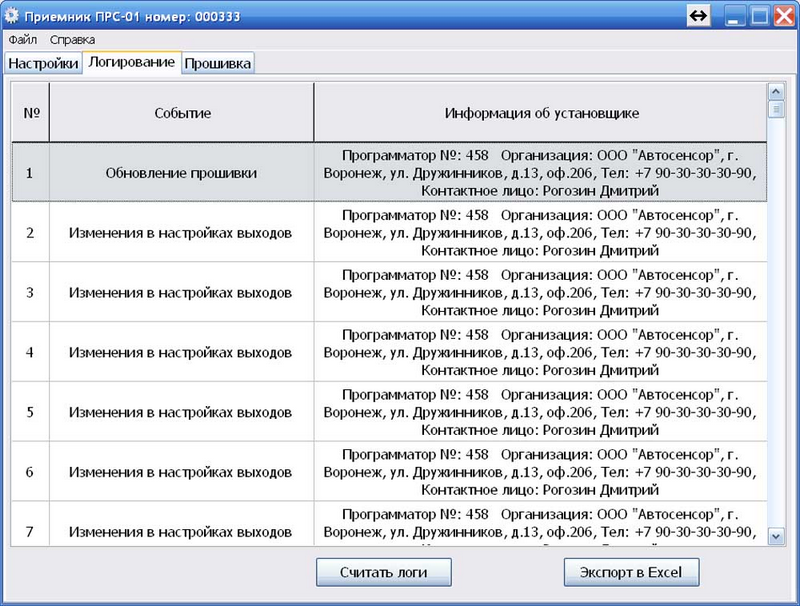The image size is (800, 606).
Task: Click Изменения в настройках выходов in row 6
Action: click(x=182, y=471)
